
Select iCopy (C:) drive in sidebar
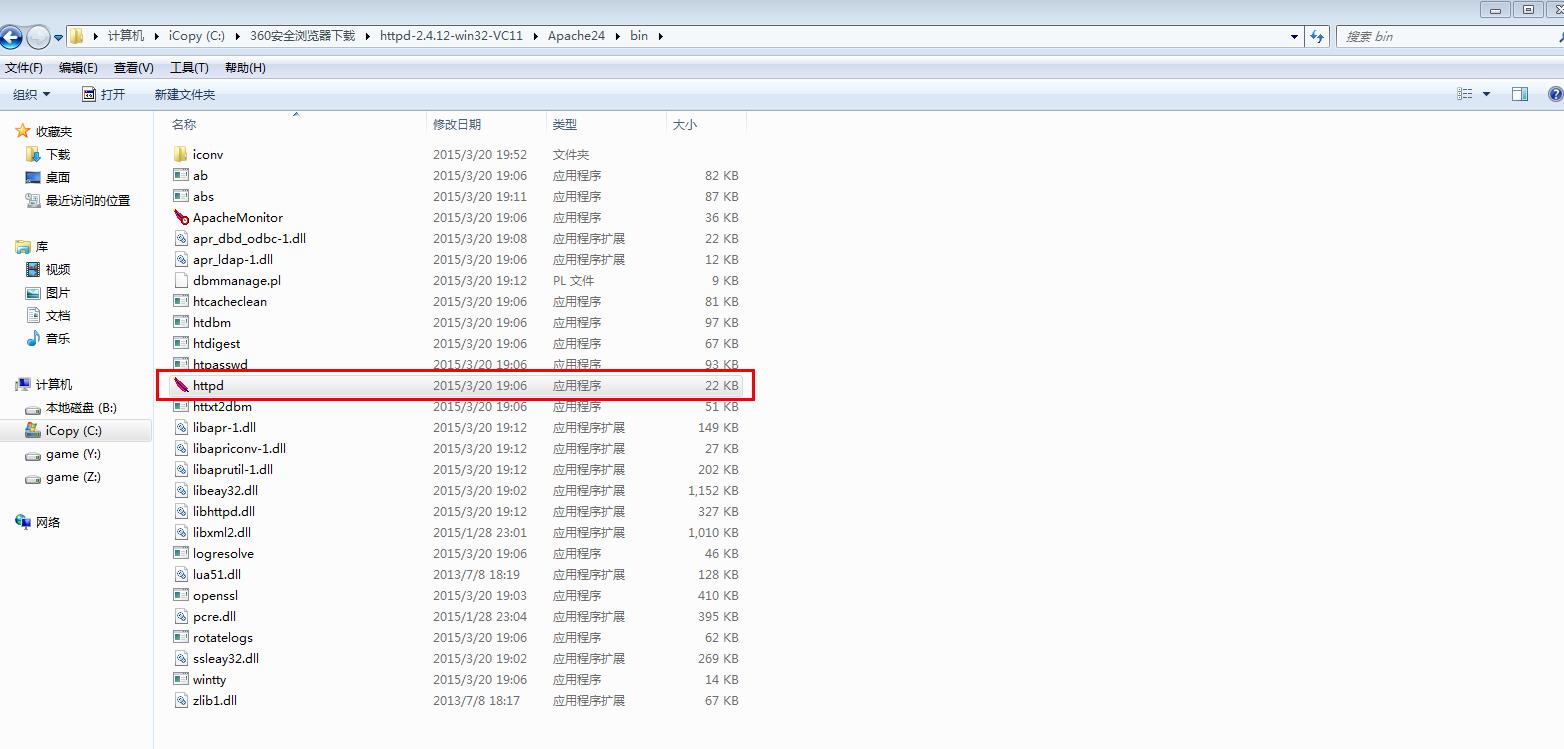tap(73, 430)
